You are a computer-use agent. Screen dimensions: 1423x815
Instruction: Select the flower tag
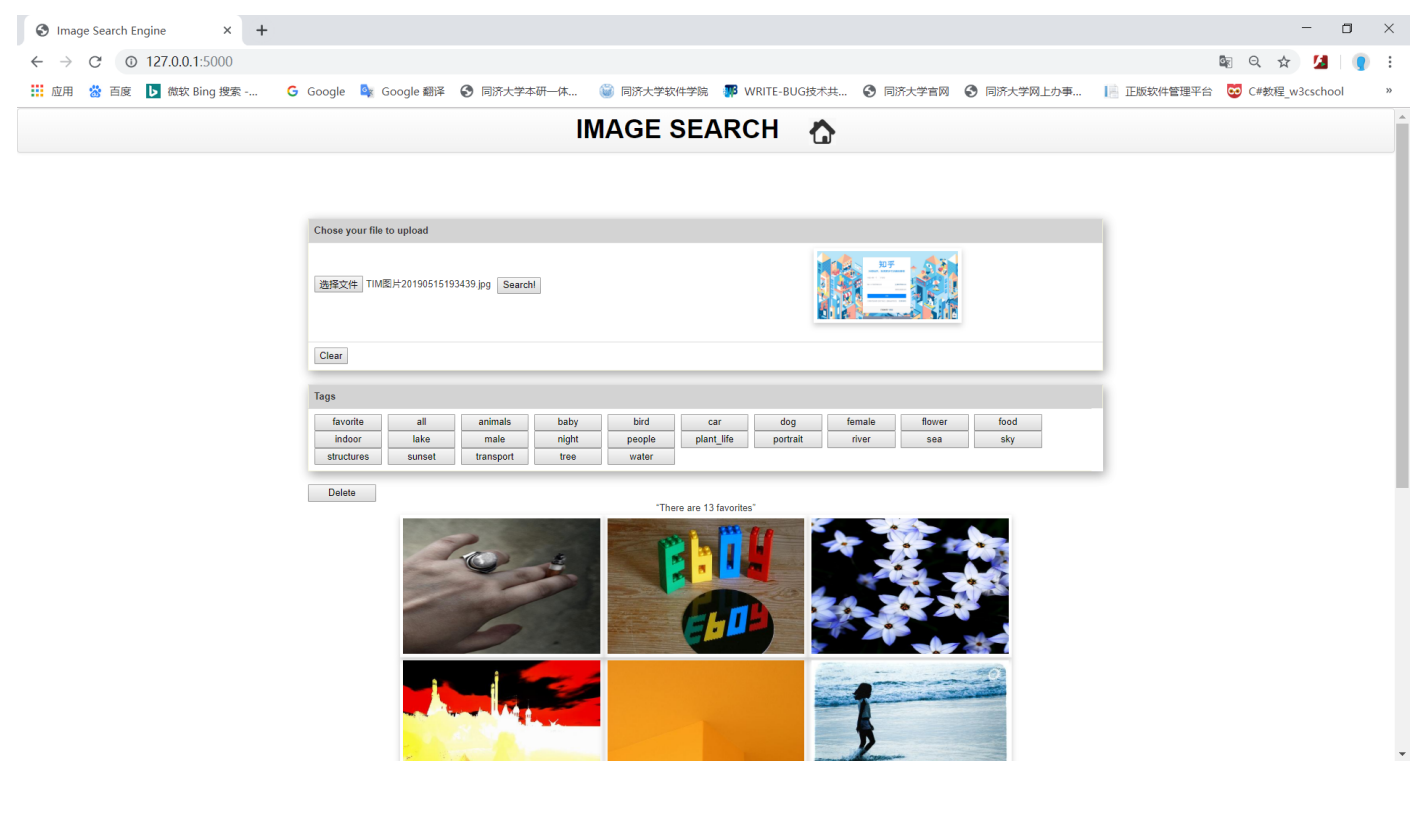tap(935, 422)
